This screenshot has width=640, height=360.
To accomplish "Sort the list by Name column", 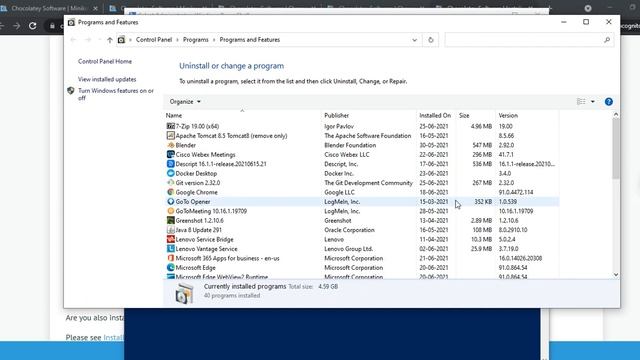I will pyautogui.click(x=242, y=116).
